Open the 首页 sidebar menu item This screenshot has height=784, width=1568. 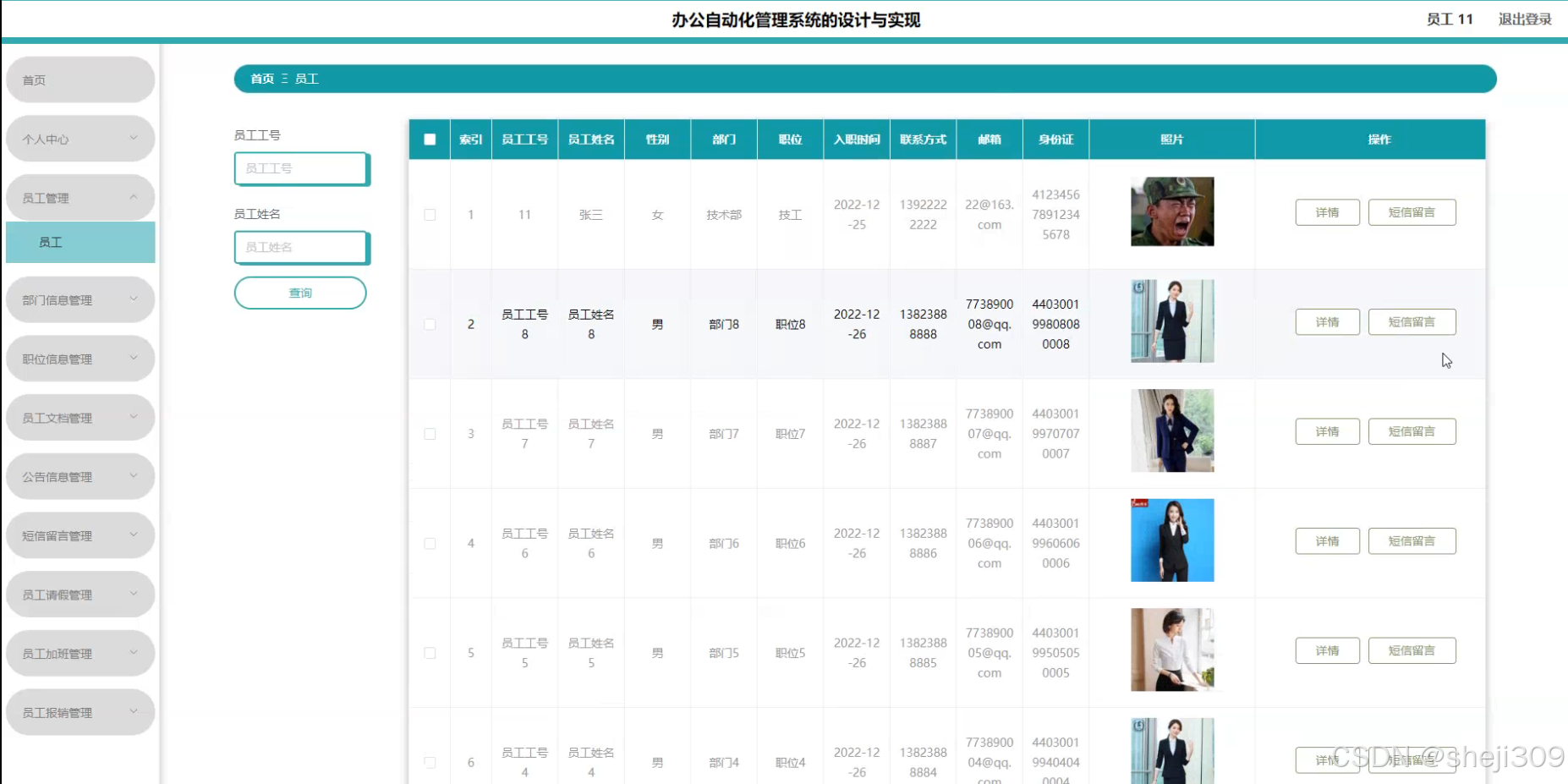tap(80, 79)
